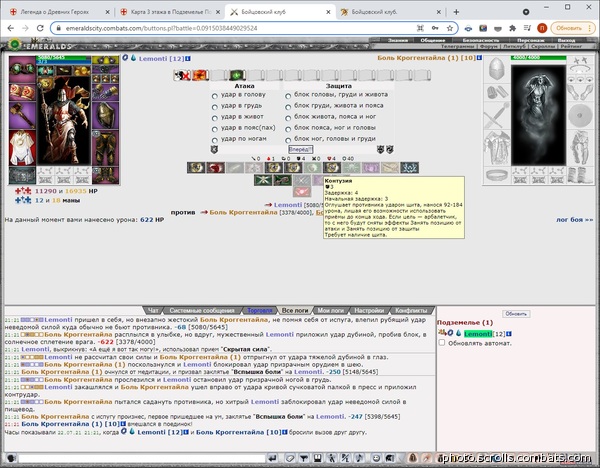Activate the red swirl combat skill
Screen dimensions: 600x468
point(215,168)
